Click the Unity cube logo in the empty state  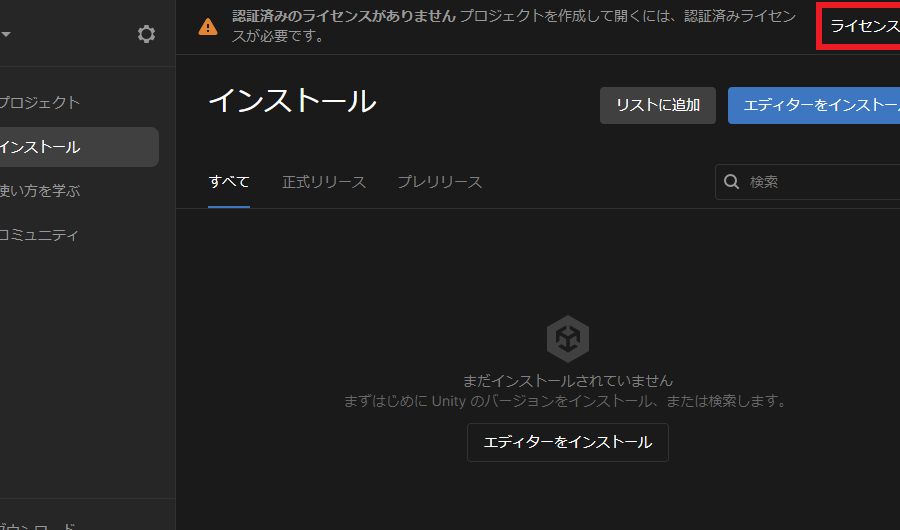pos(568,339)
